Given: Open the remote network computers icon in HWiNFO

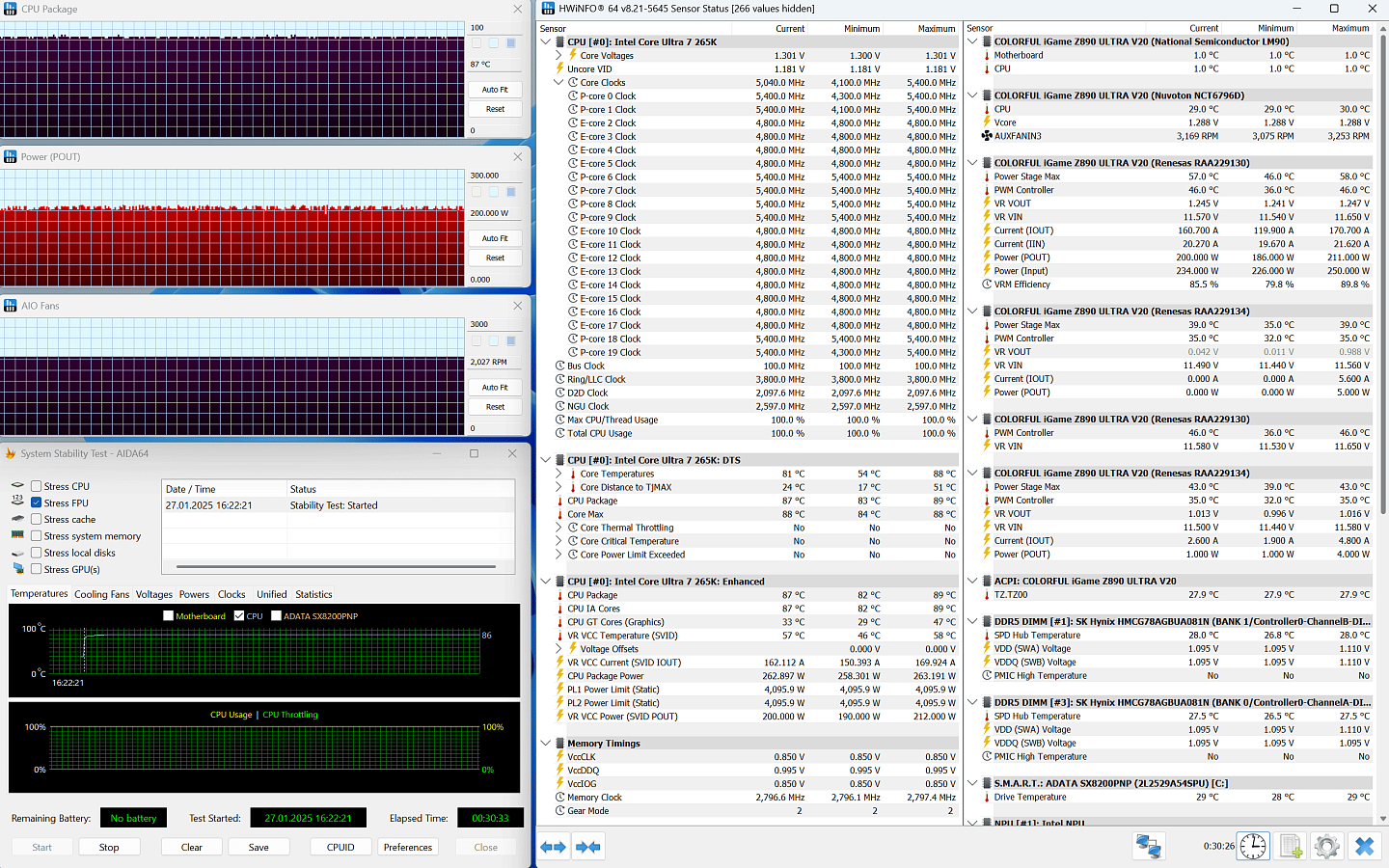Looking at the screenshot, I should point(1148,847).
